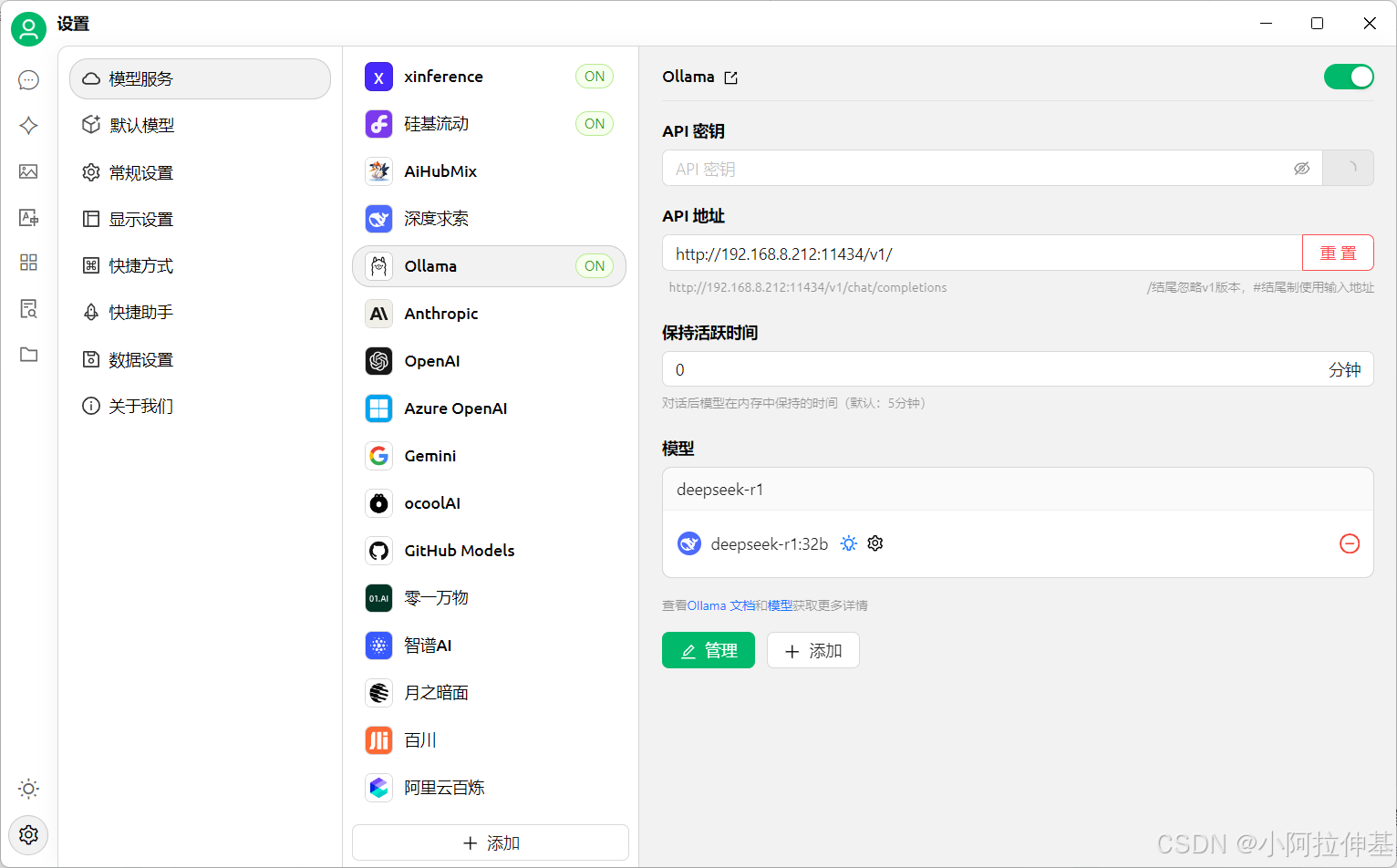Click the API 地址 input field
This screenshot has width=1397, height=868.
coord(982,253)
